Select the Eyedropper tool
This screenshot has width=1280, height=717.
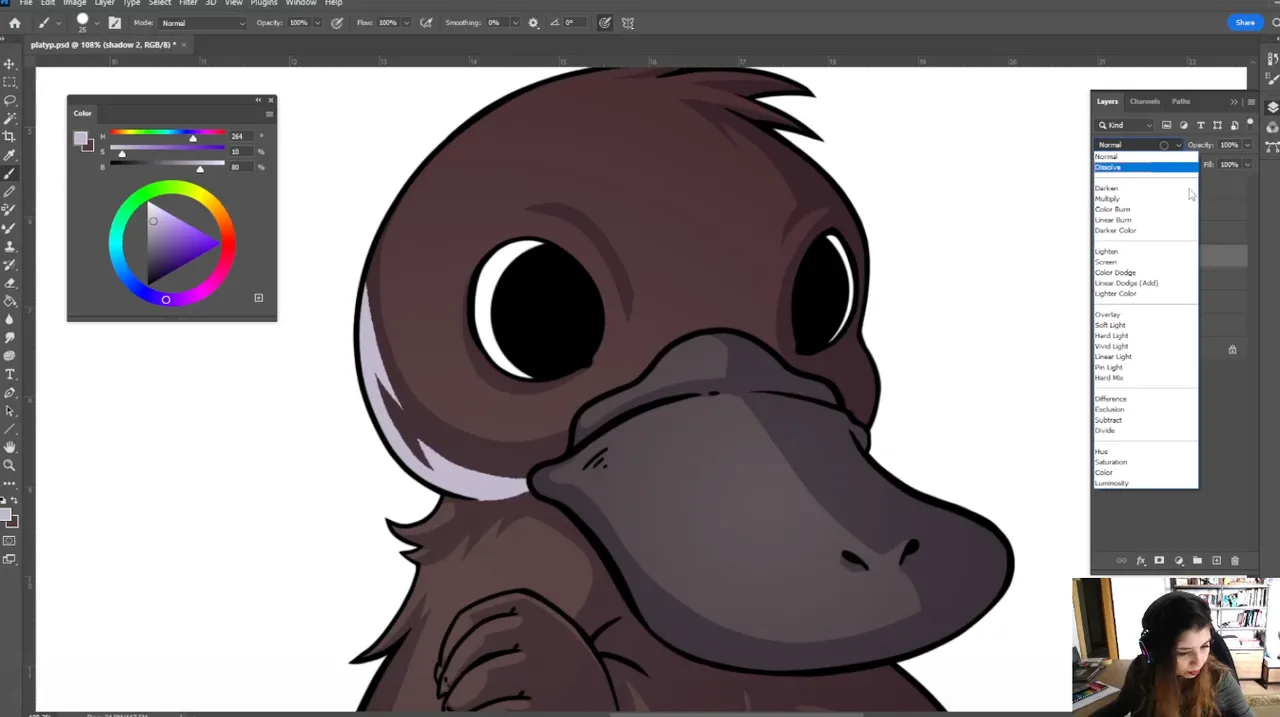10,155
